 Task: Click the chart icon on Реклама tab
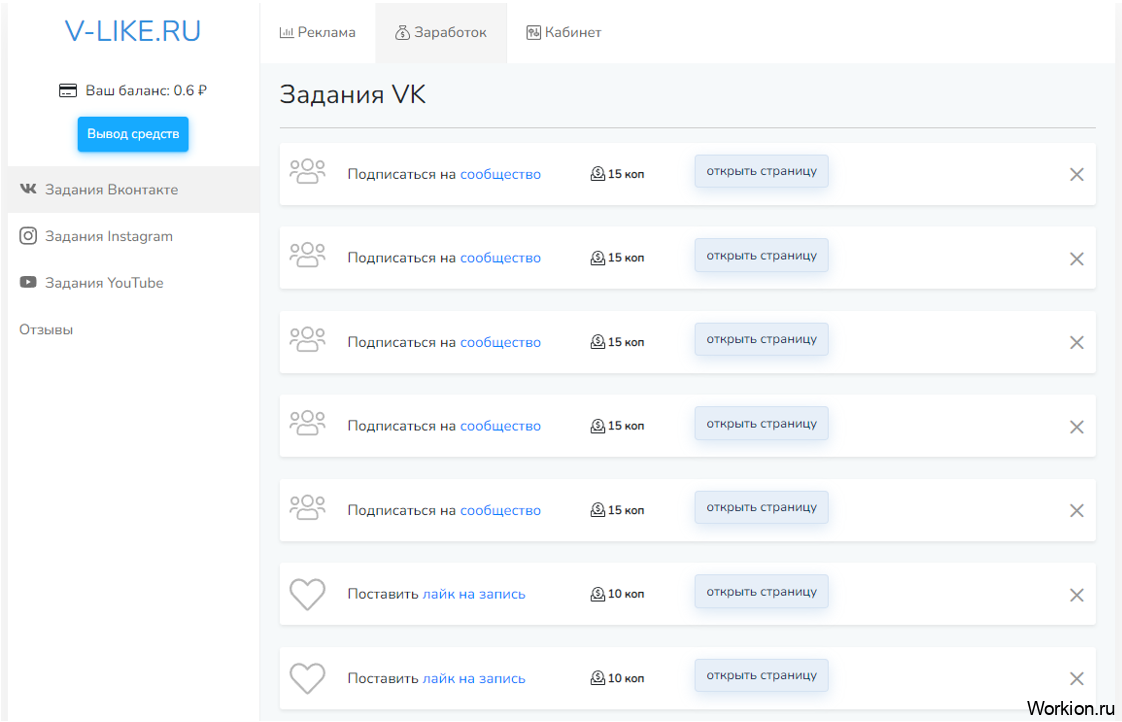pos(286,32)
